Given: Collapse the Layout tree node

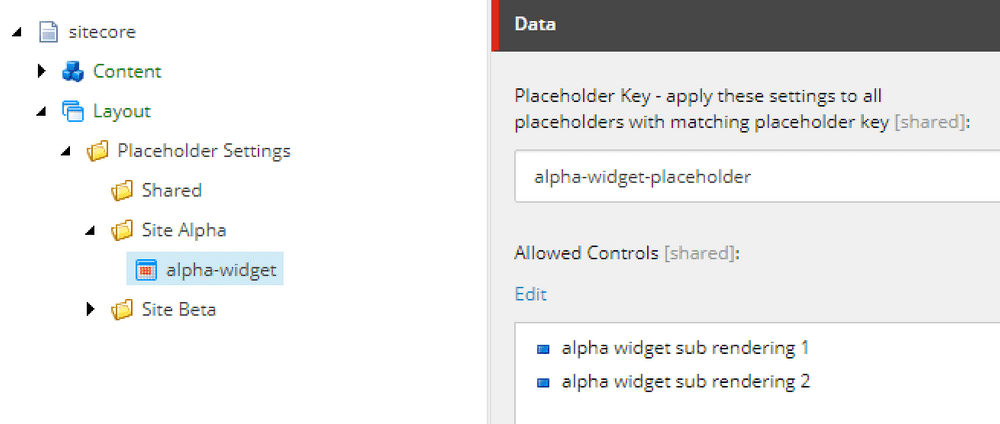Looking at the screenshot, I should pos(43,112).
